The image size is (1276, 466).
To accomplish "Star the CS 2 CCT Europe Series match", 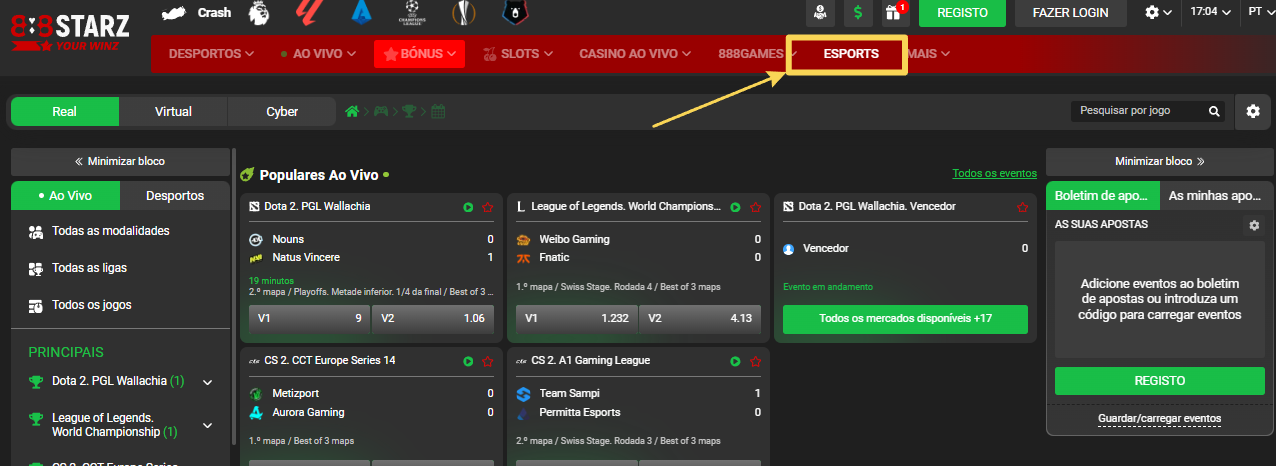I will tap(488, 361).
